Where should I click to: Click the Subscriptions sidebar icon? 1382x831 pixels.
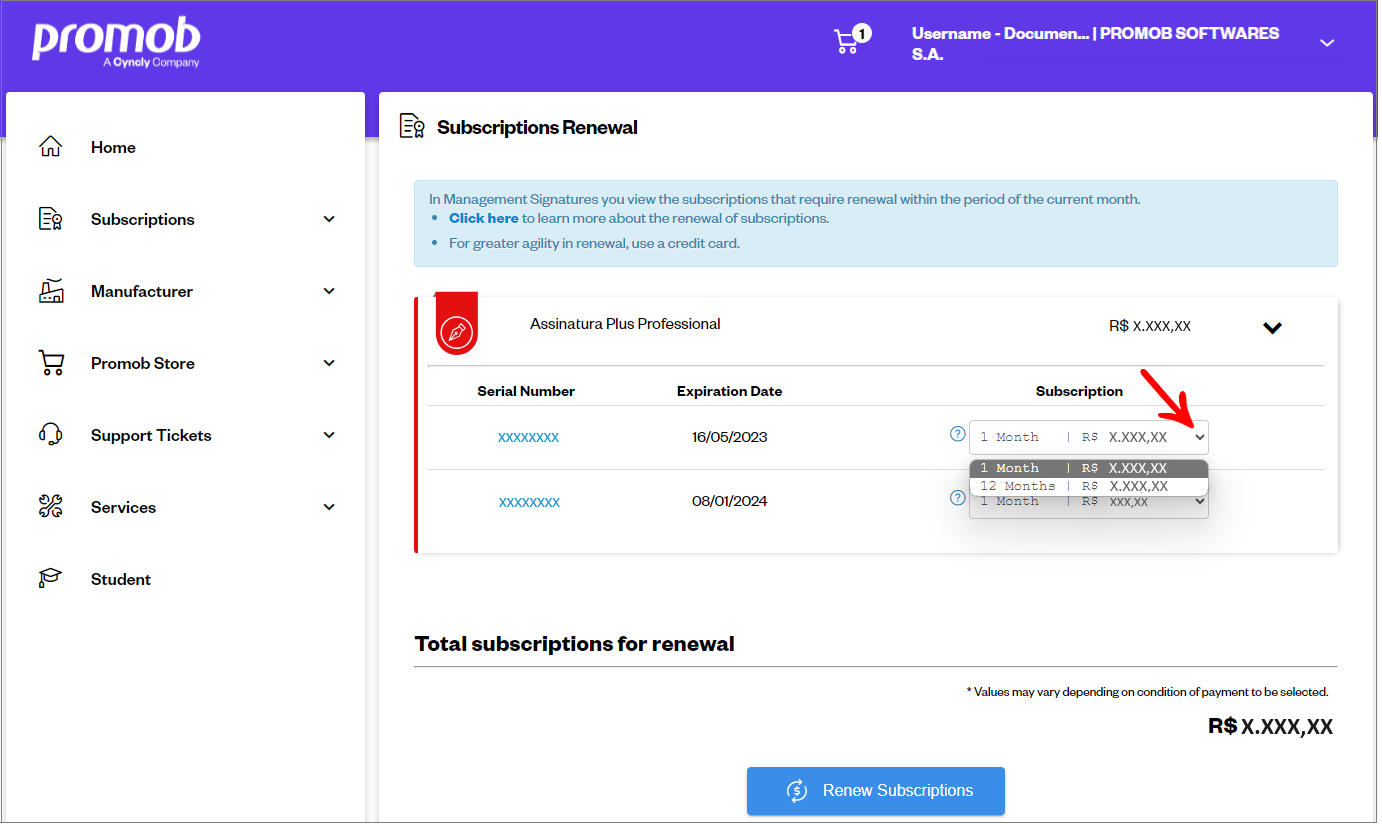[x=51, y=219]
